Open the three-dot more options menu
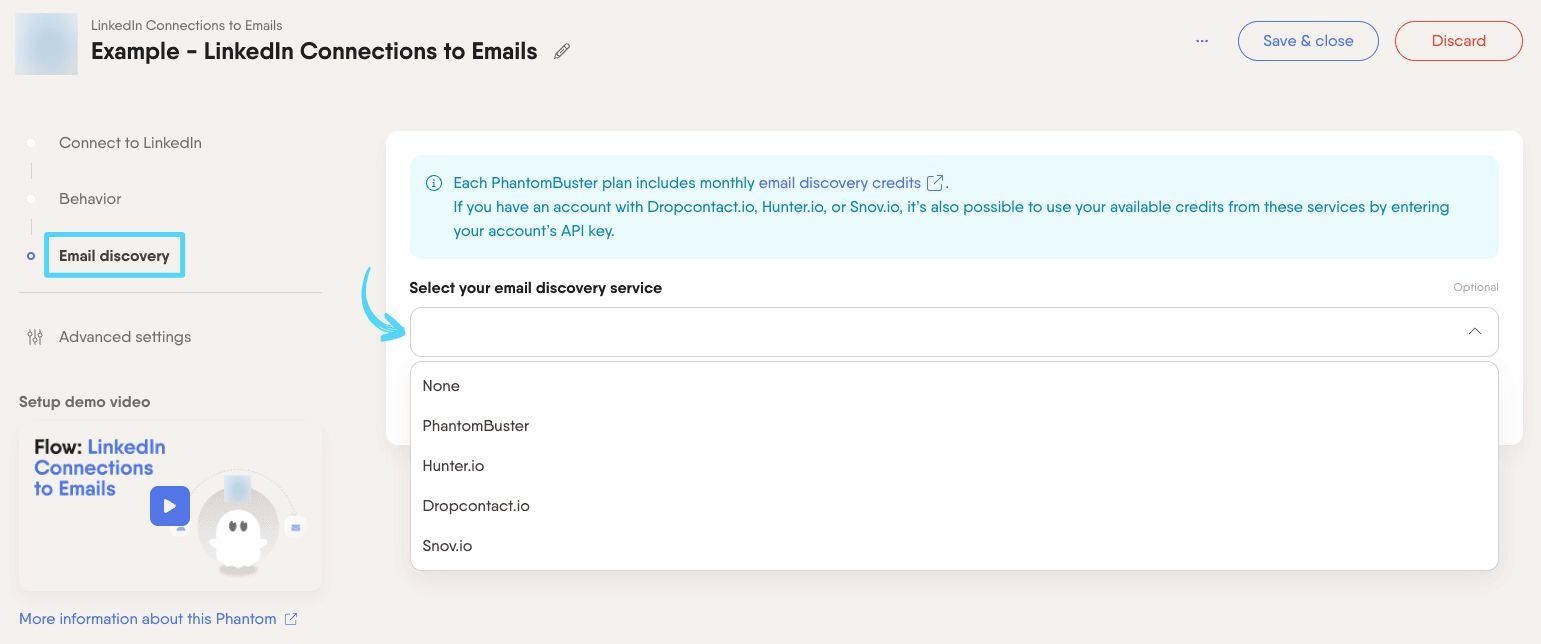Image resolution: width=1541 pixels, height=644 pixels. [1202, 41]
